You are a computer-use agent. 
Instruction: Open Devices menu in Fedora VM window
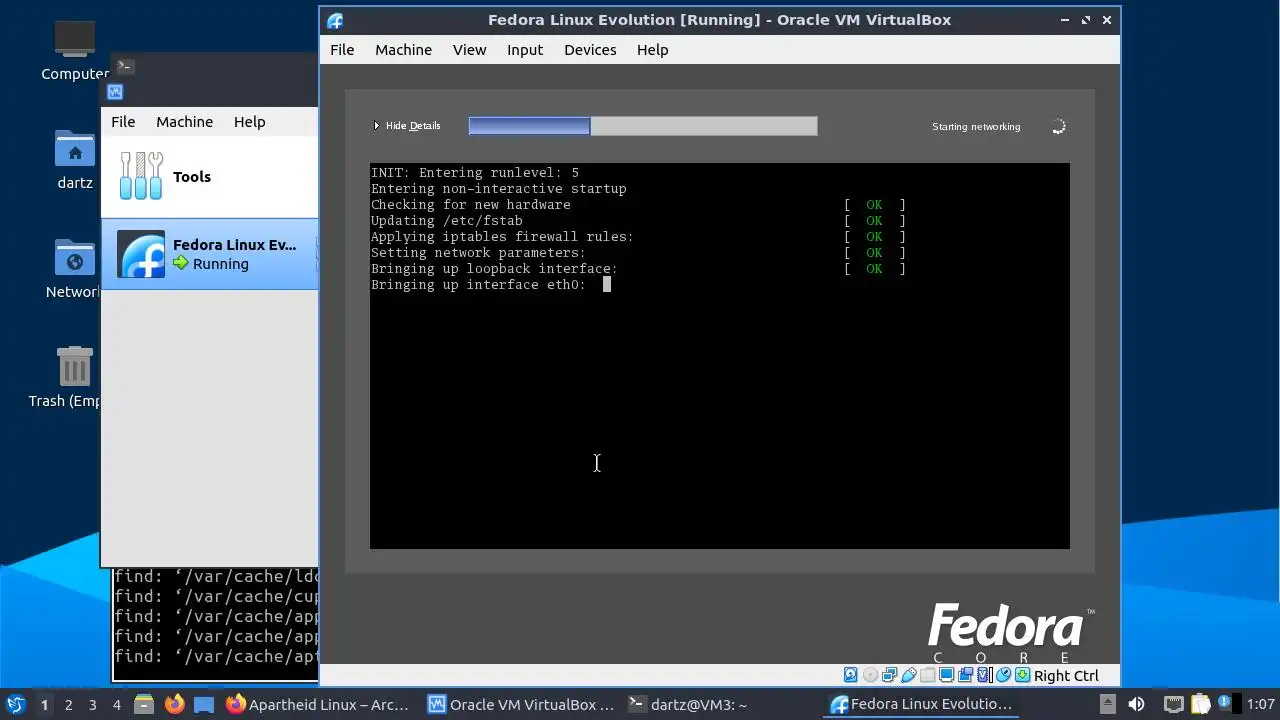click(x=590, y=50)
